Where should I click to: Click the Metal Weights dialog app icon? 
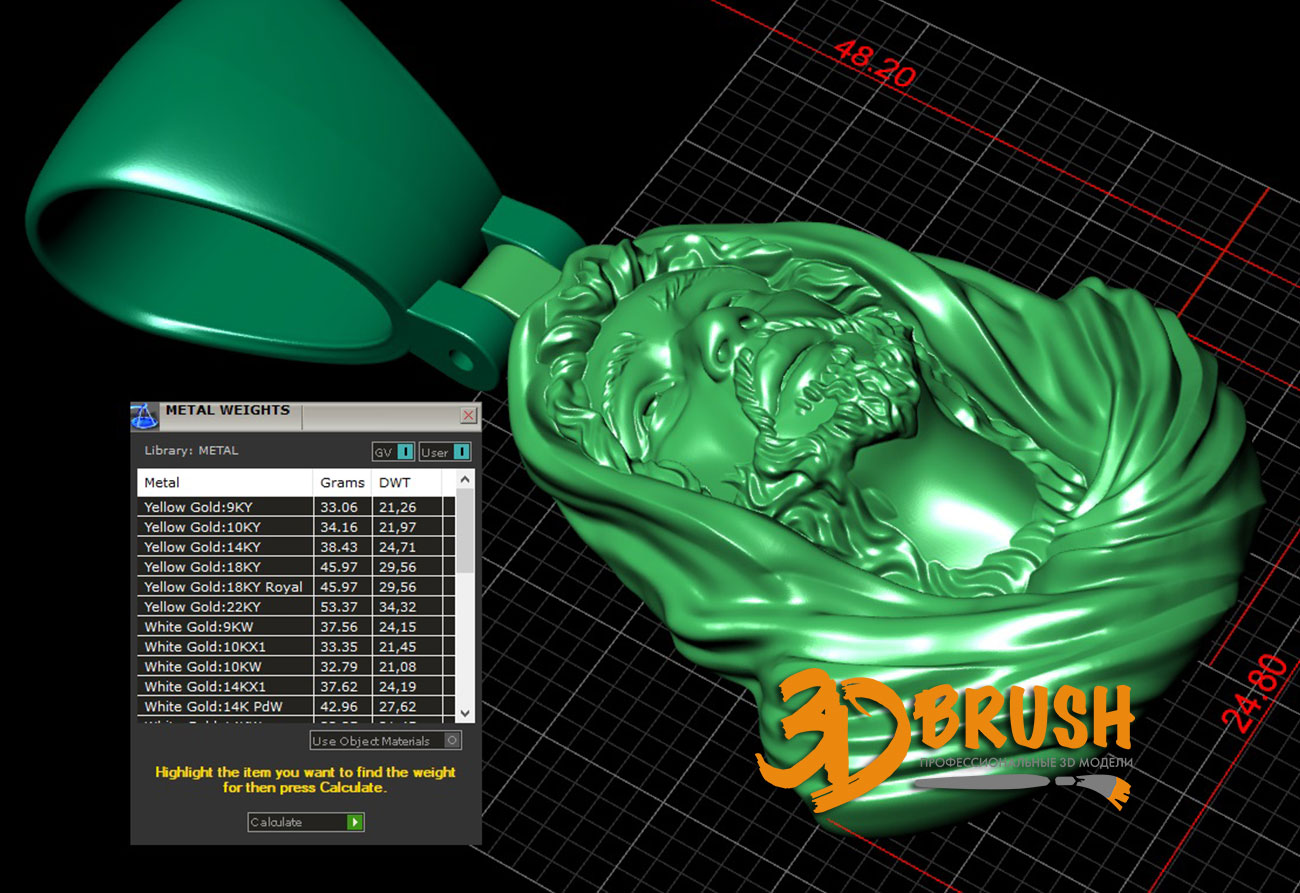[145, 416]
